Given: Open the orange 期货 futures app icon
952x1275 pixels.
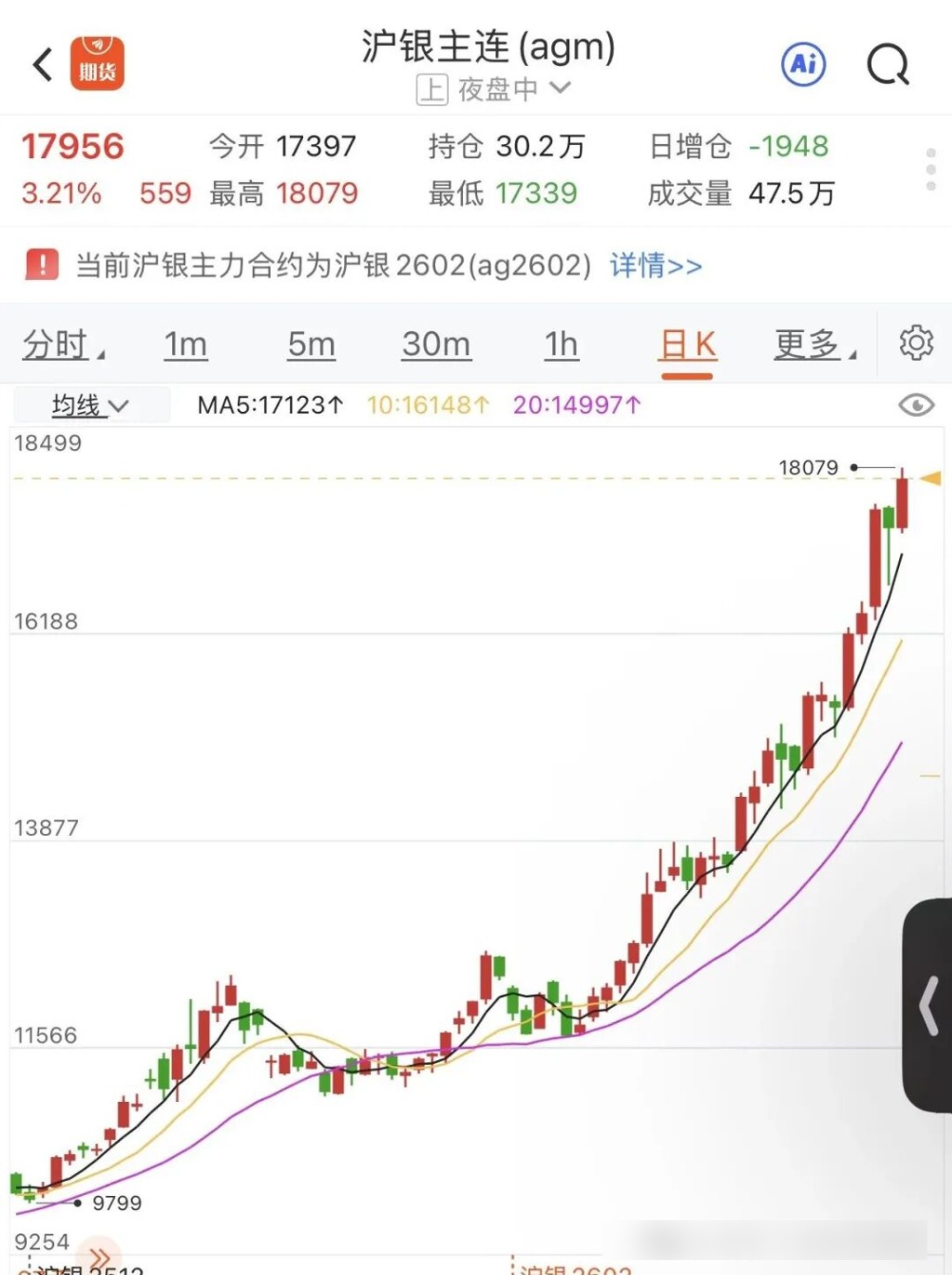Looking at the screenshot, I should (98, 64).
